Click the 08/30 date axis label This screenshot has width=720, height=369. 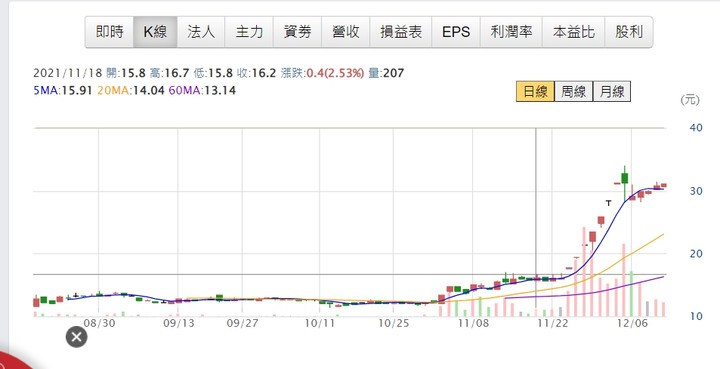pos(99,323)
